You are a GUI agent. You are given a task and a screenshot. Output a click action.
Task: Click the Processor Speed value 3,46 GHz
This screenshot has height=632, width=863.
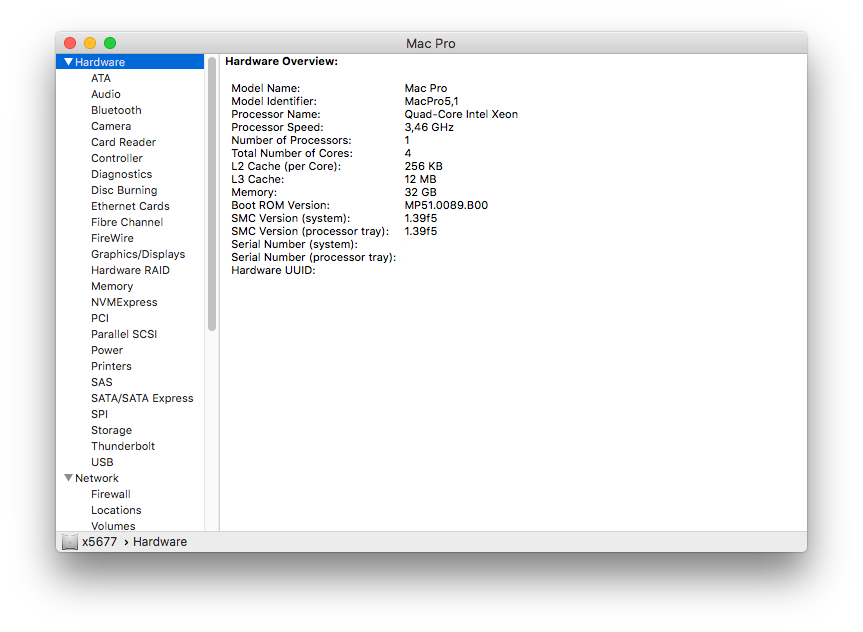coord(429,127)
